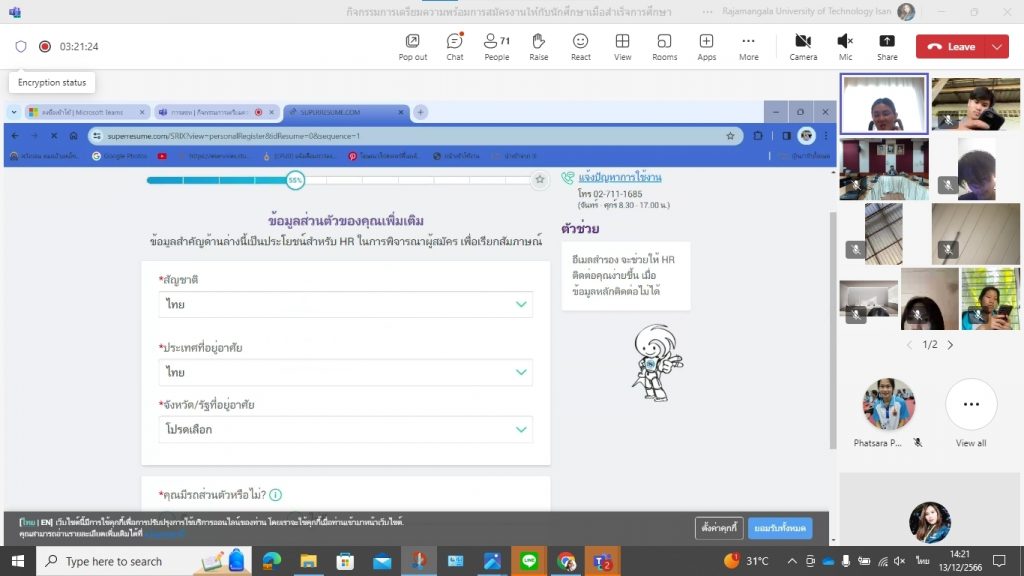Open the Apps menu
Screen dimensions: 1024x576
coord(706,46)
